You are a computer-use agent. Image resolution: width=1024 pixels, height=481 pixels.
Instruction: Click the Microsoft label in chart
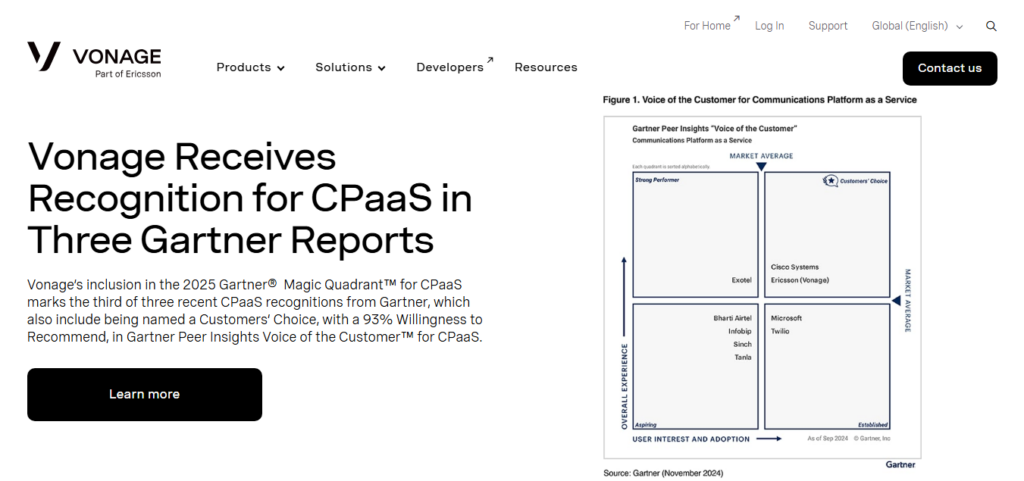(786, 318)
